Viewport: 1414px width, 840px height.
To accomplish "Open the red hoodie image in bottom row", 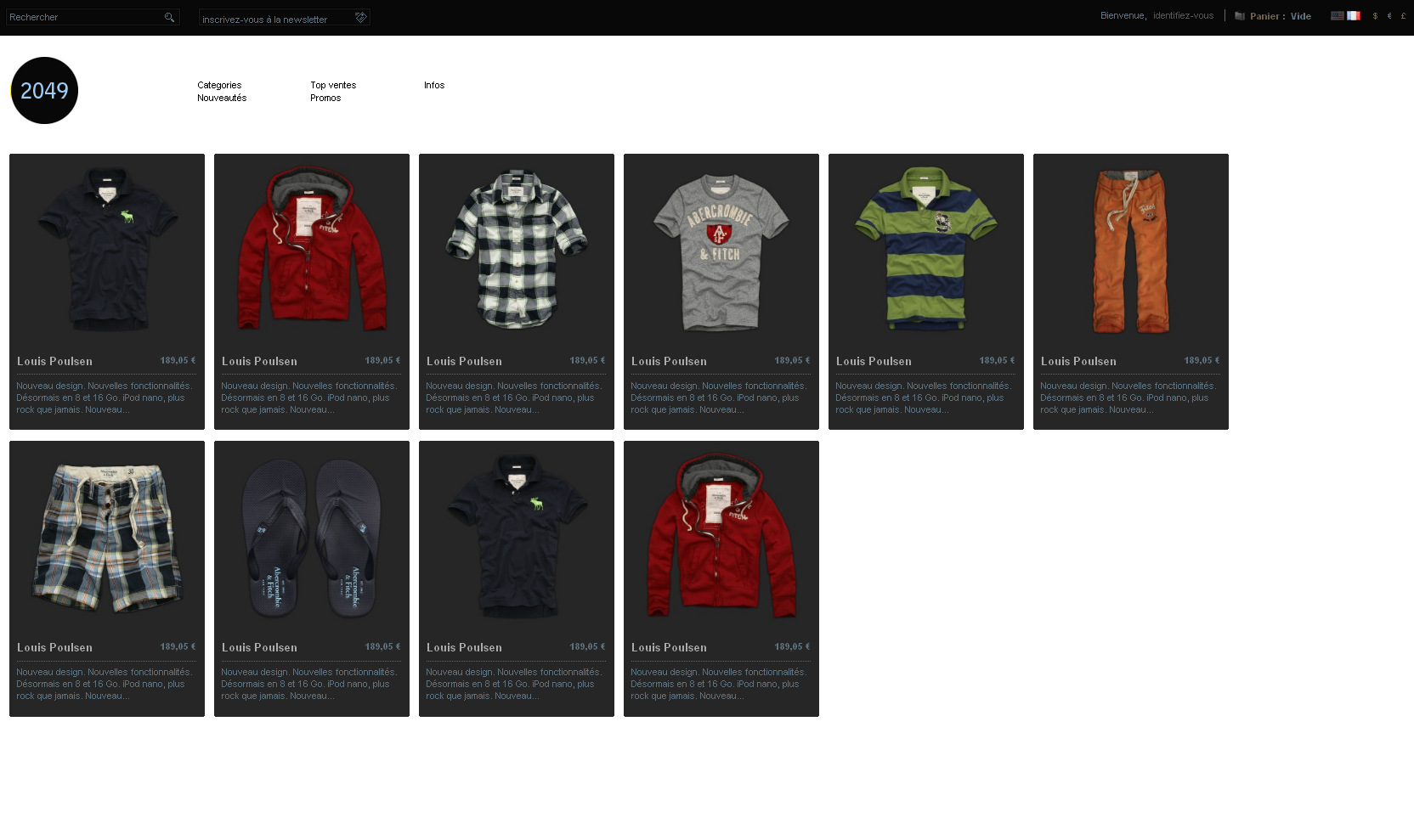I will pyautogui.click(x=721, y=535).
